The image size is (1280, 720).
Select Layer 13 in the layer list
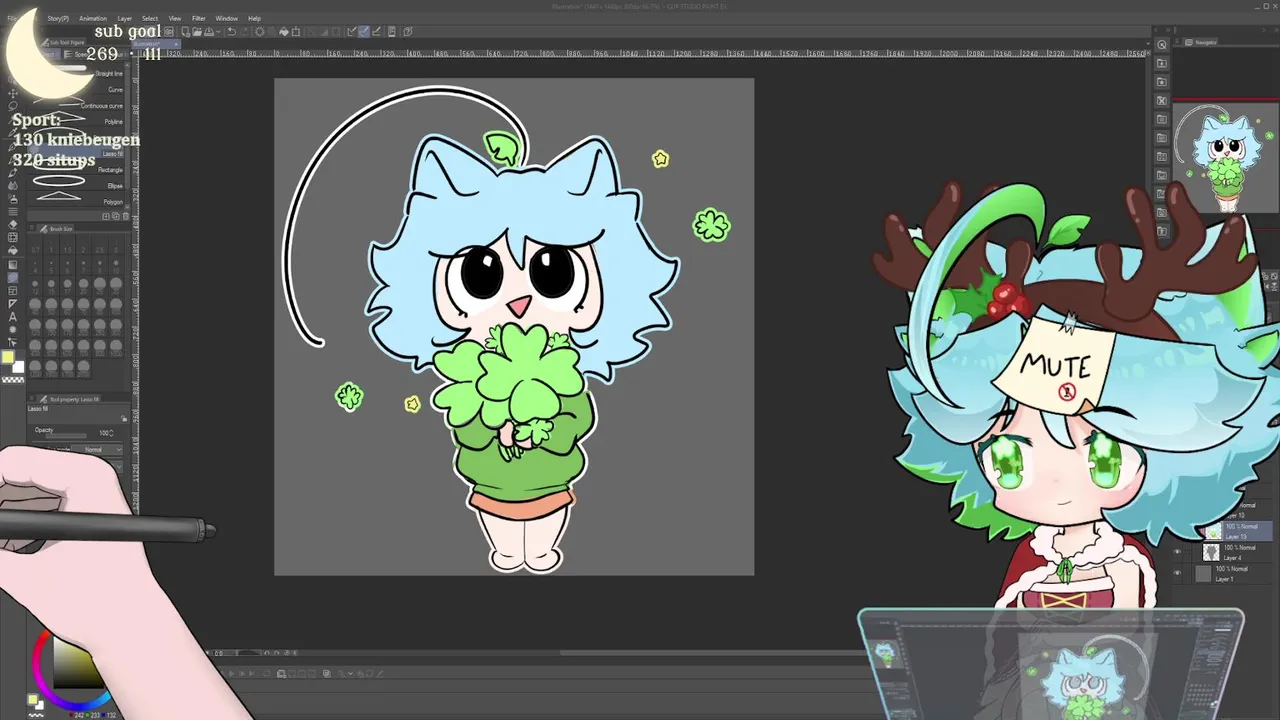point(1236,531)
